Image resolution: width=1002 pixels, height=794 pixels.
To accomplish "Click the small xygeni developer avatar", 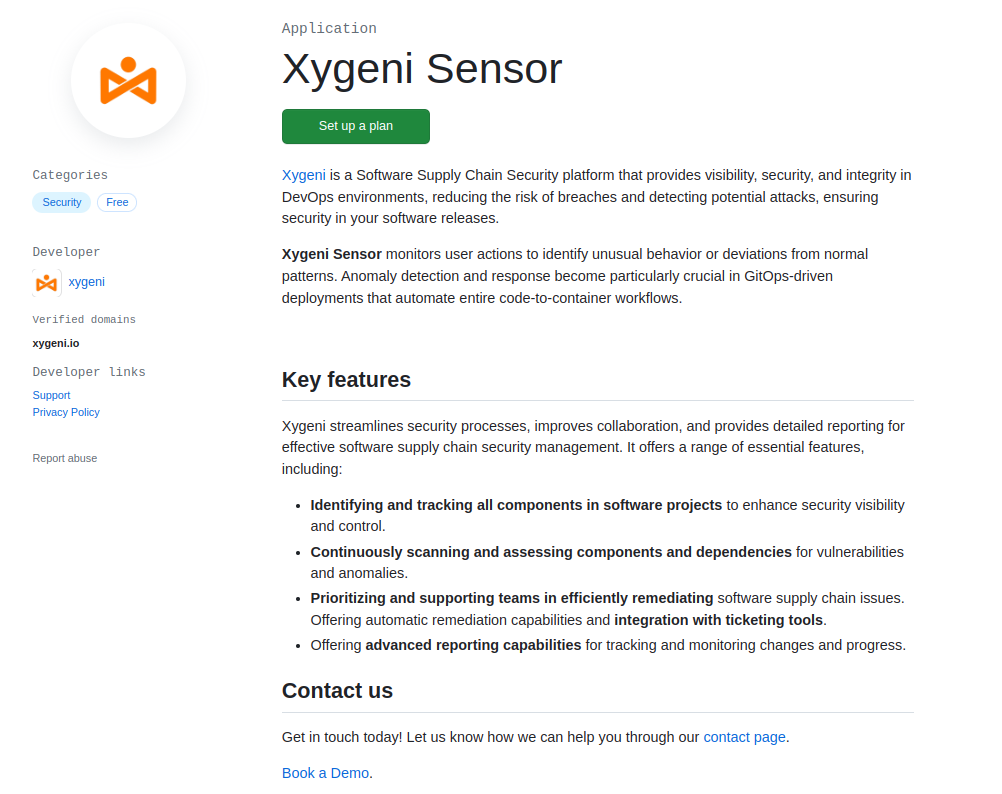I will (47, 283).
